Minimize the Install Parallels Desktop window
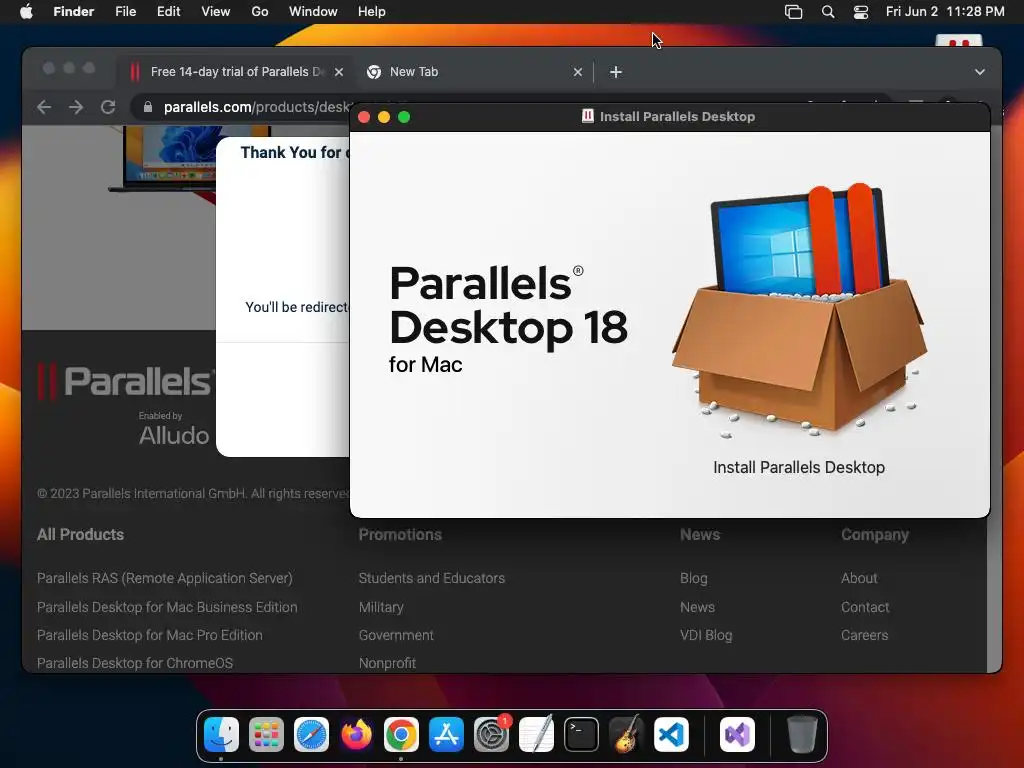Image resolution: width=1024 pixels, height=768 pixels. 384,117
